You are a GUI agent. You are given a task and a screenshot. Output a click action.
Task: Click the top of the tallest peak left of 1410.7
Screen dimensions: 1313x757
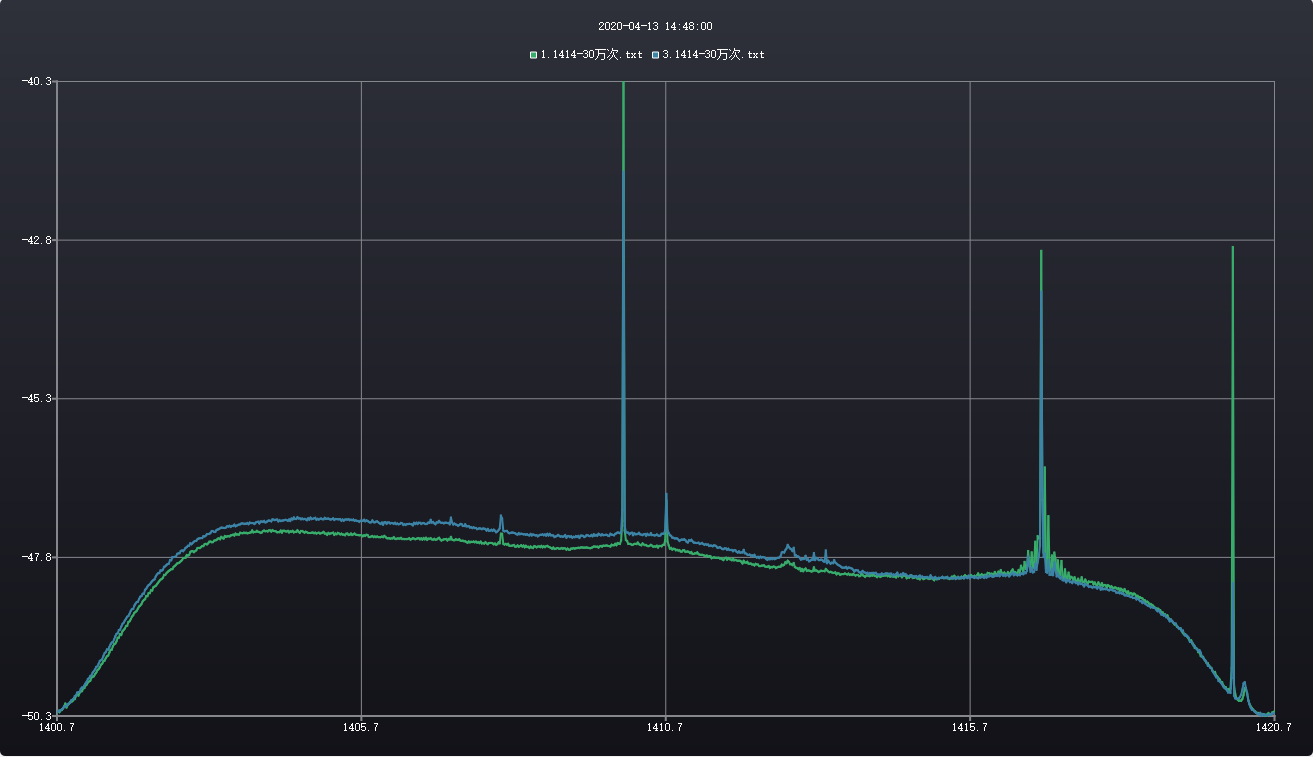[x=623, y=84]
